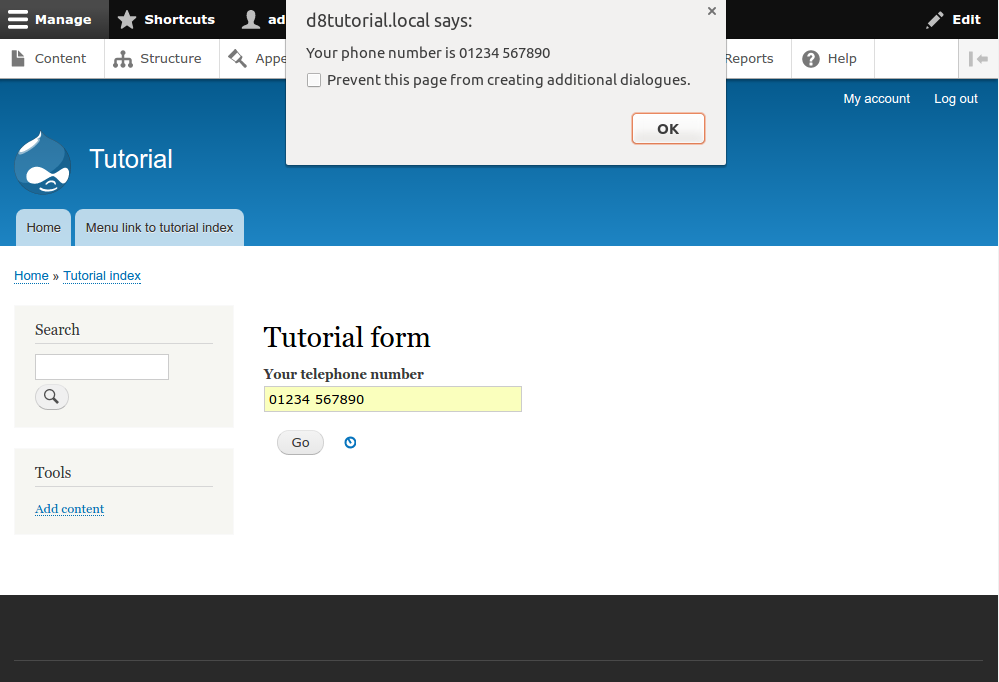Close the alert dialog with X
This screenshot has height=682, width=999.
712,11
